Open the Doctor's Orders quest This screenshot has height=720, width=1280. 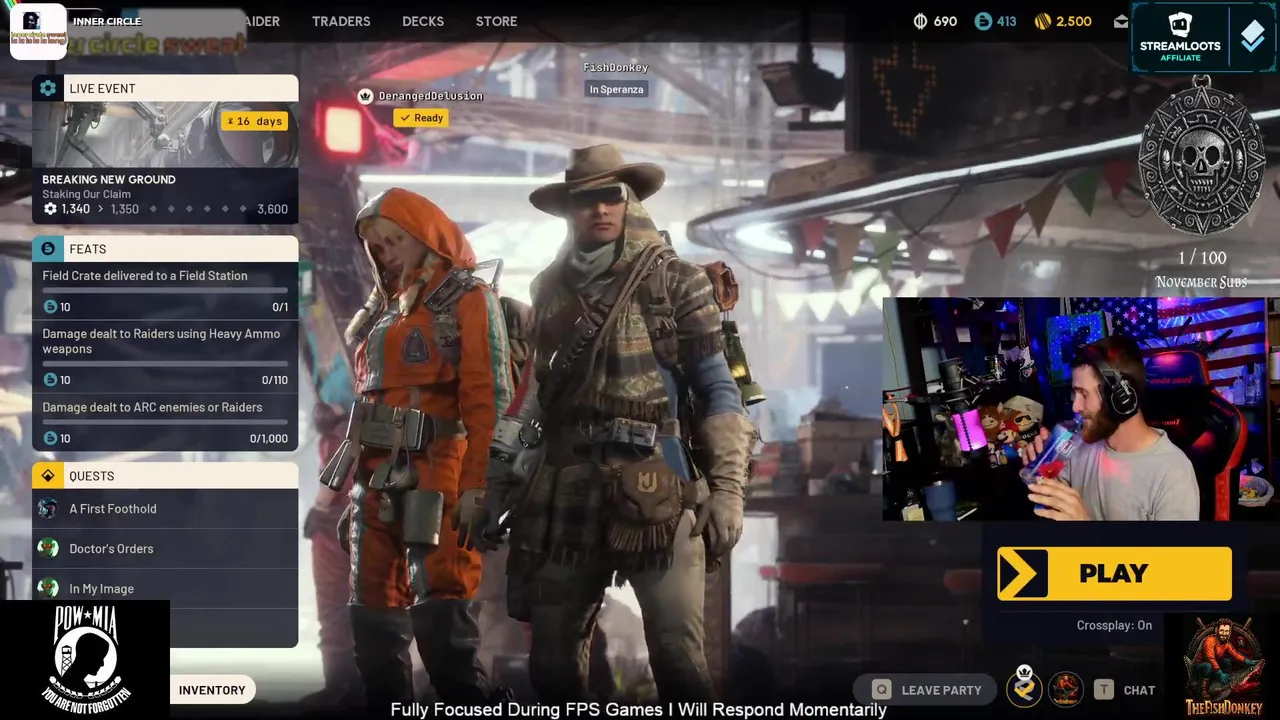tap(165, 548)
